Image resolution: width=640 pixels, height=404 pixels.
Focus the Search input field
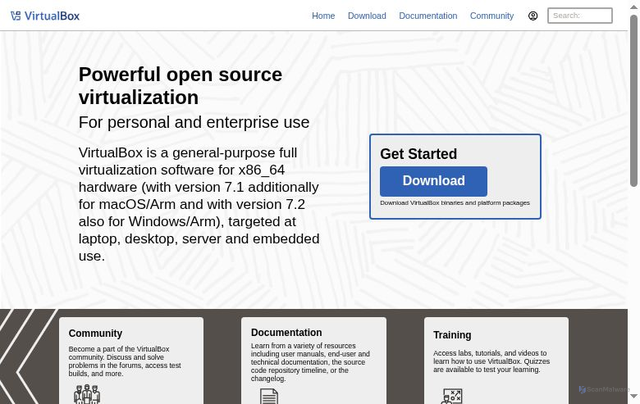[580, 16]
